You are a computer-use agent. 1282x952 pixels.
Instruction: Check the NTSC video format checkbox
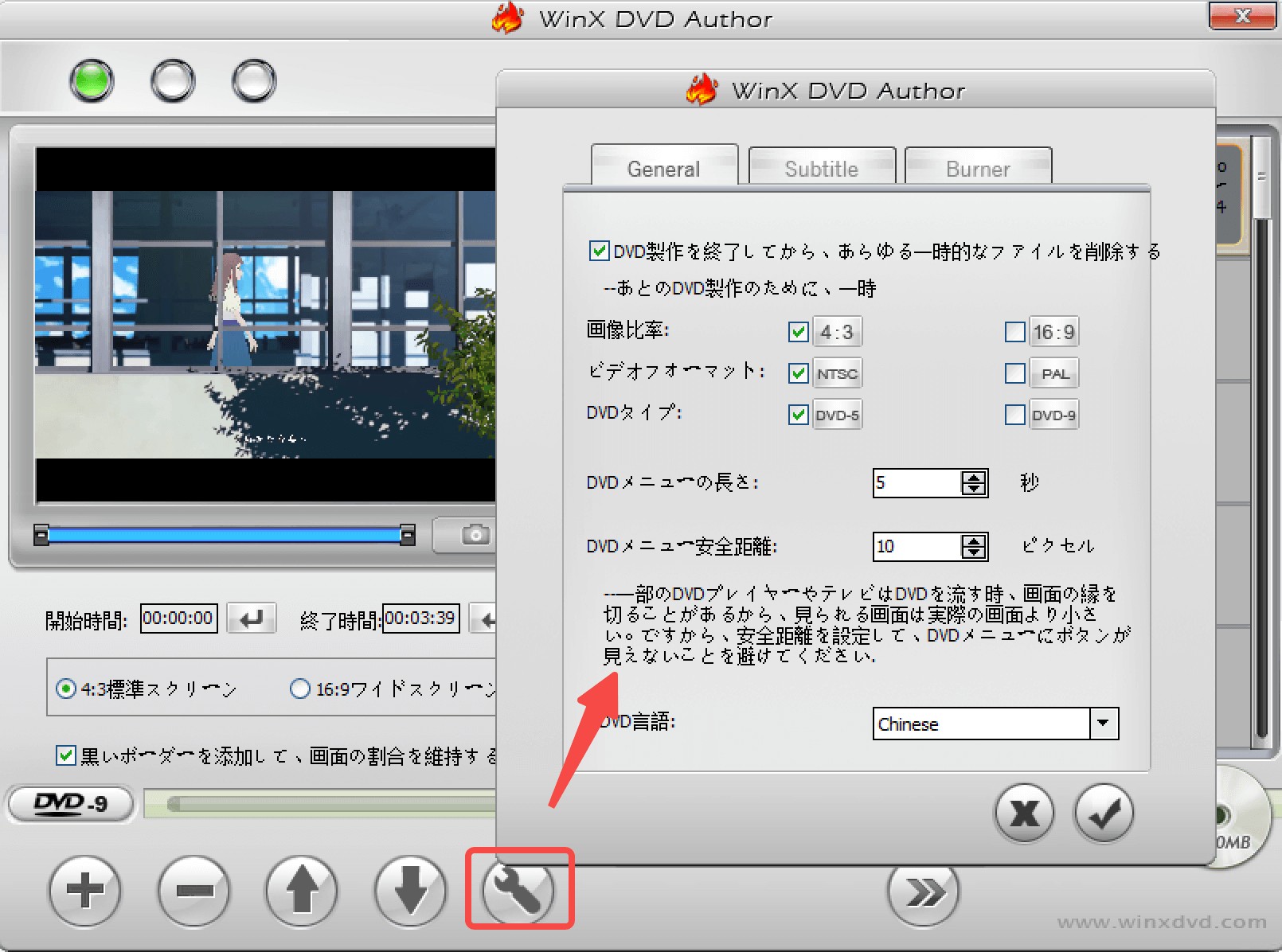coord(798,373)
